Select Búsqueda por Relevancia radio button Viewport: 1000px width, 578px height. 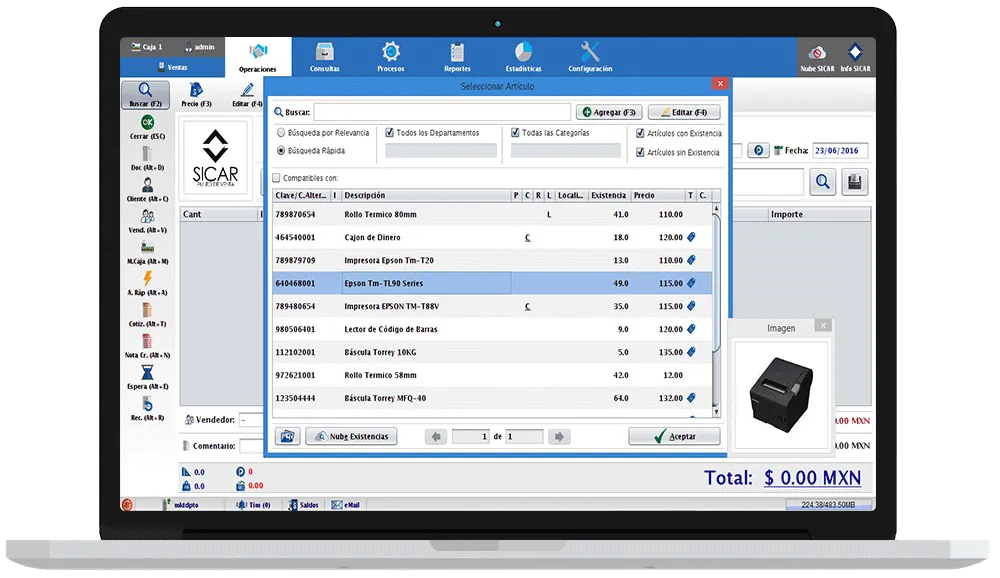(x=281, y=133)
